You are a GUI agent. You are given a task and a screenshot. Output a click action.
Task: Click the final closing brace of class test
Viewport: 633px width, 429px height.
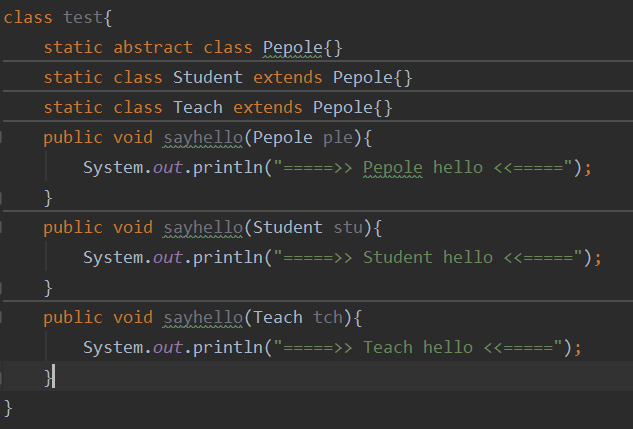9,407
